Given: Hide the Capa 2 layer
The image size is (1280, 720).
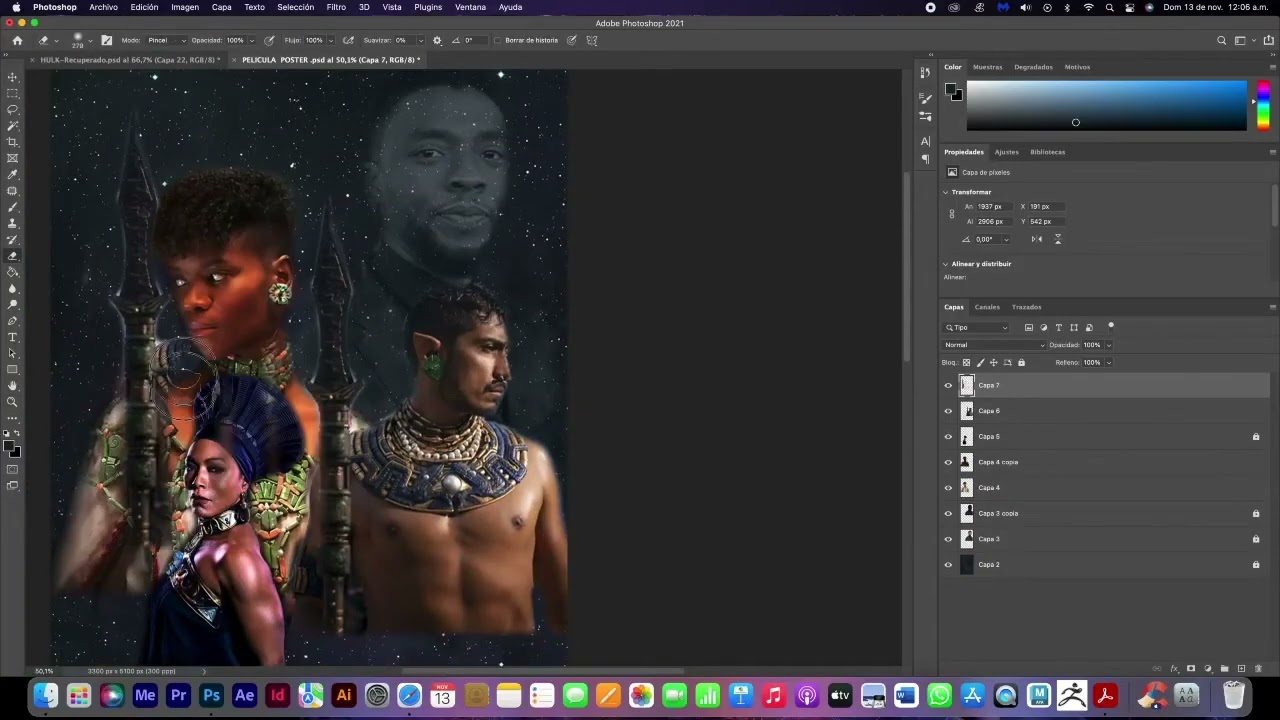Looking at the screenshot, I should [948, 565].
